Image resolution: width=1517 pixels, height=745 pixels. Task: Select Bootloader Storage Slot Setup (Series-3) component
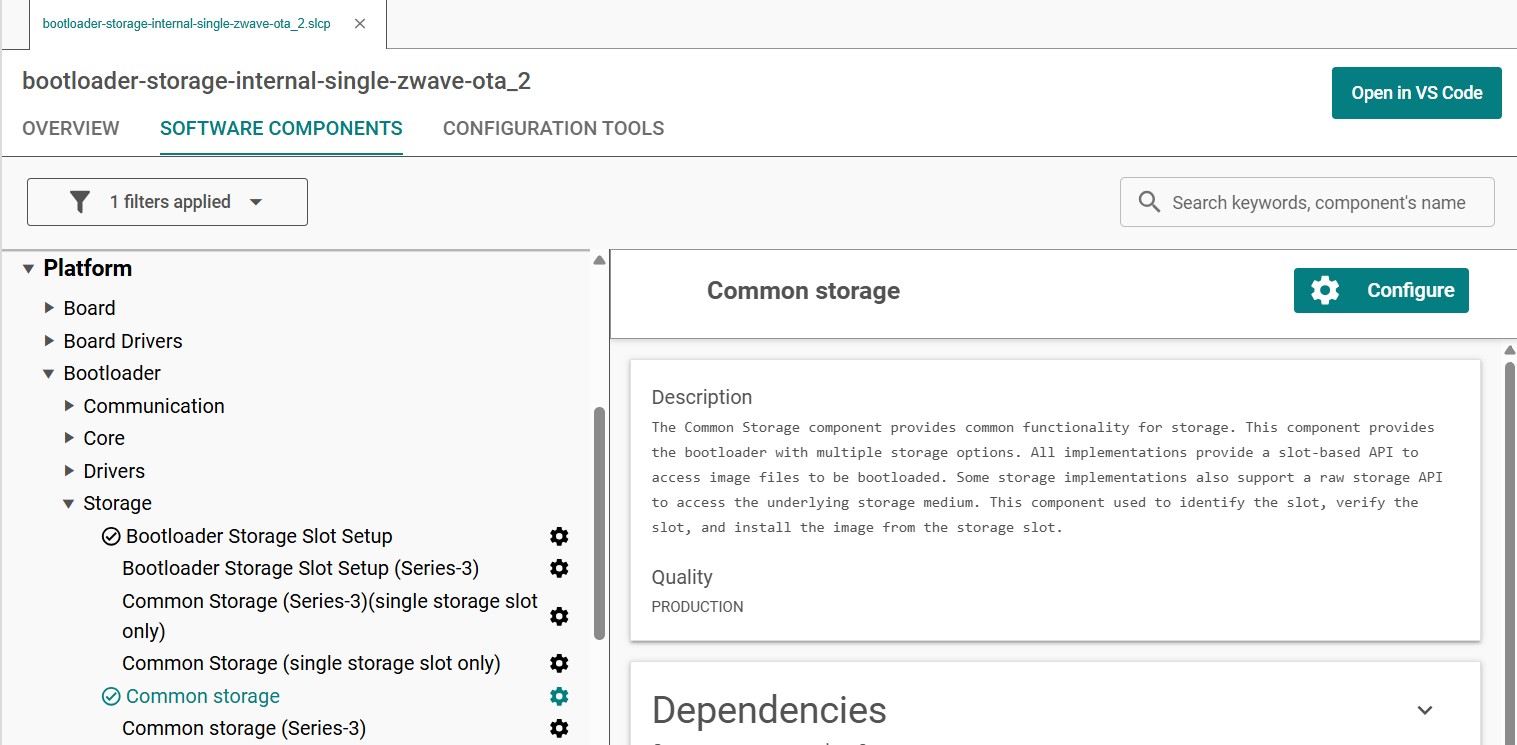[300, 568]
